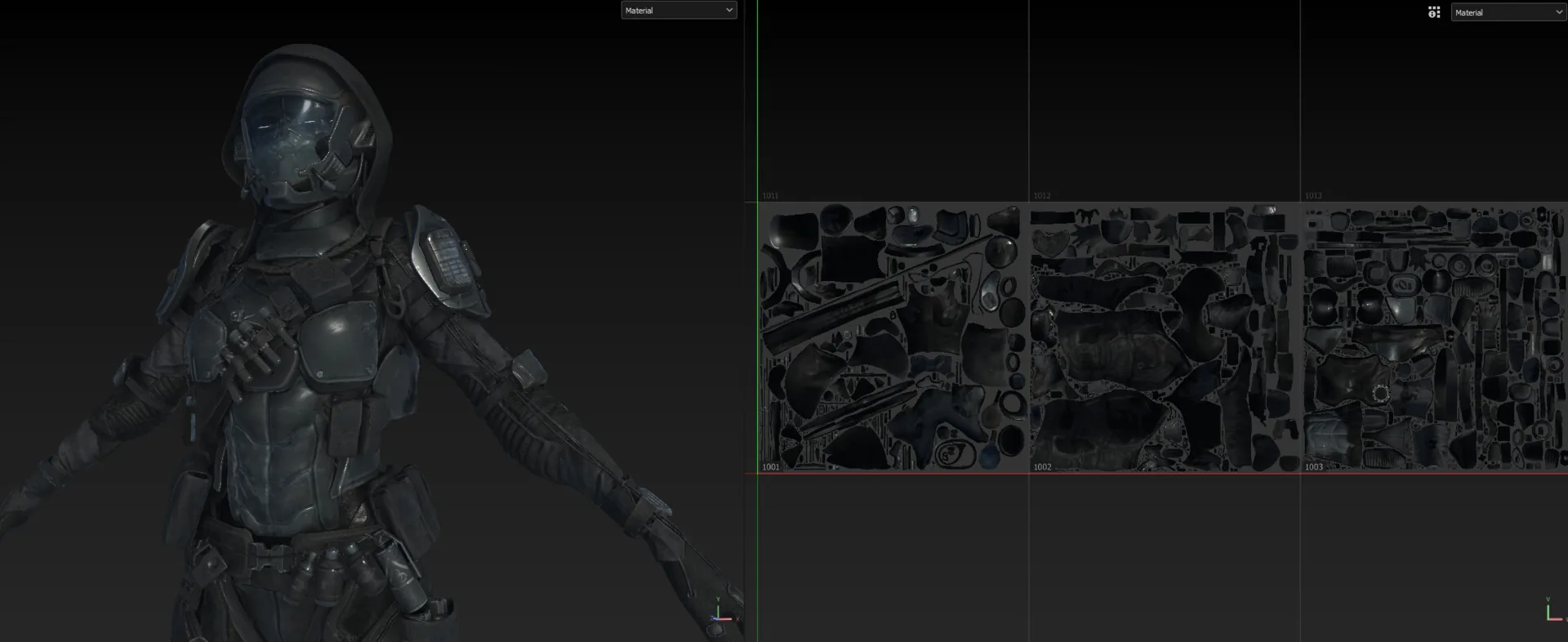Click the 1012 tile label
1568x642 pixels.
[1042, 196]
